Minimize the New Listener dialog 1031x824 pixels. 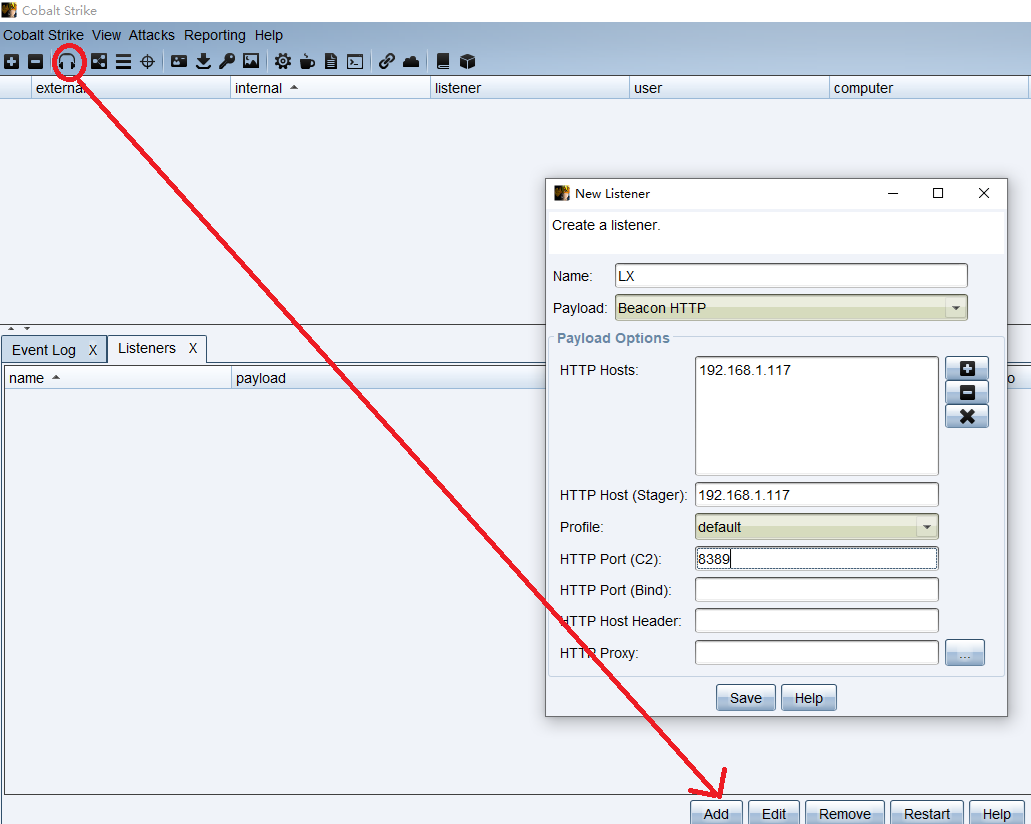pyautogui.click(x=893, y=193)
